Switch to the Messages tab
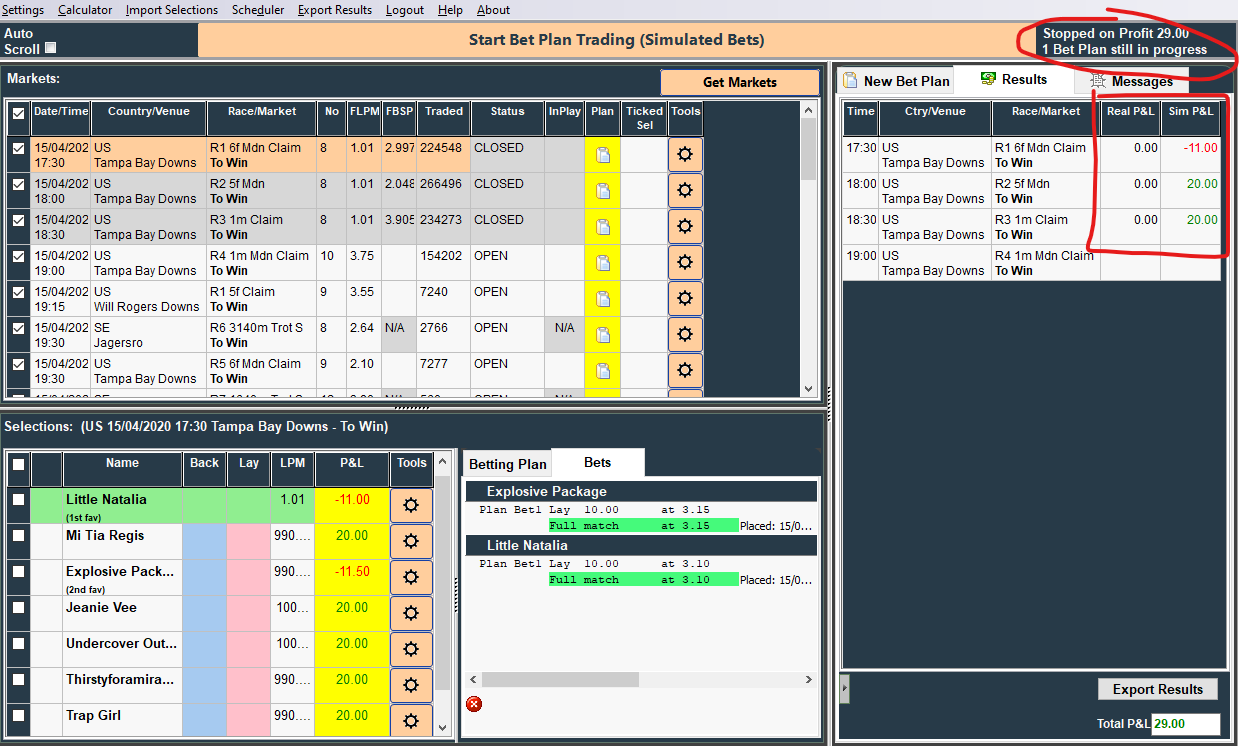Viewport: 1240px width, 746px height. (x=1130, y=81)
